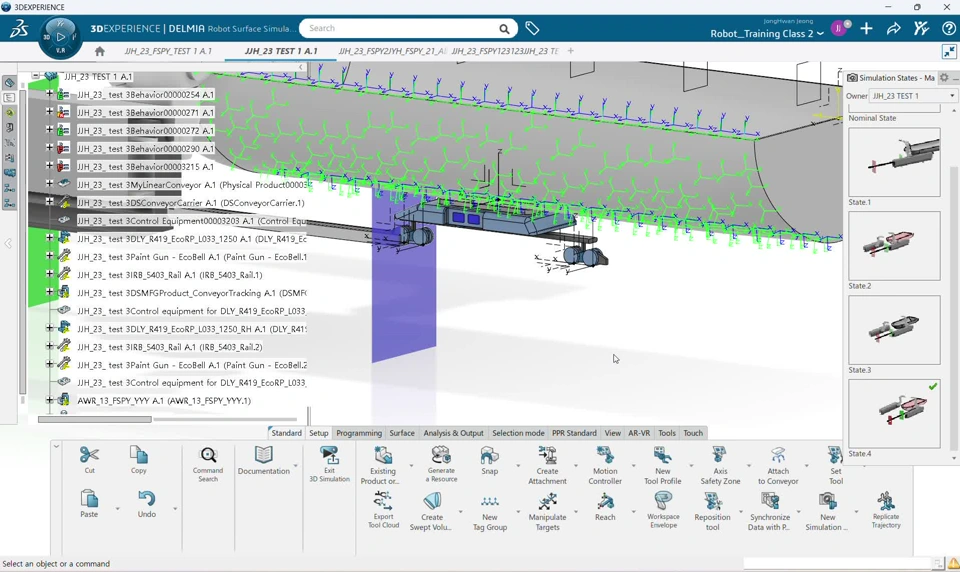Select JJH_23_ test 3DSConveyorCarrier A.1 row
Image resolution: width=960 pixels, height=572 pixels.
click(190, 203)
